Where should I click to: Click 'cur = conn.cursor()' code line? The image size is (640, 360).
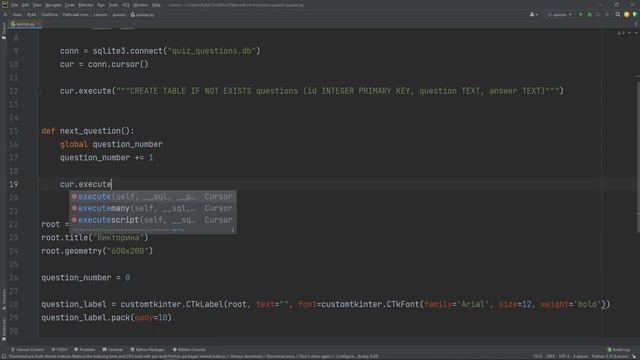pos(104,64)
